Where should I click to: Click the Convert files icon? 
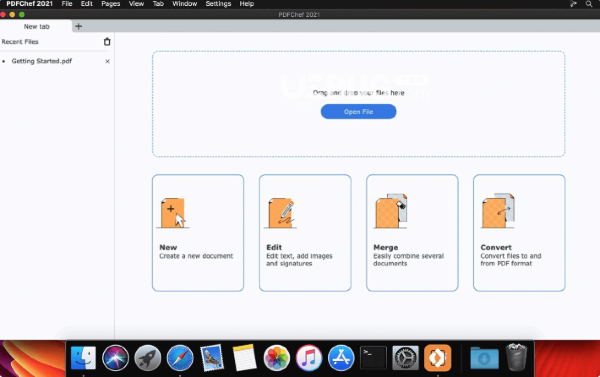pos(498,211)
